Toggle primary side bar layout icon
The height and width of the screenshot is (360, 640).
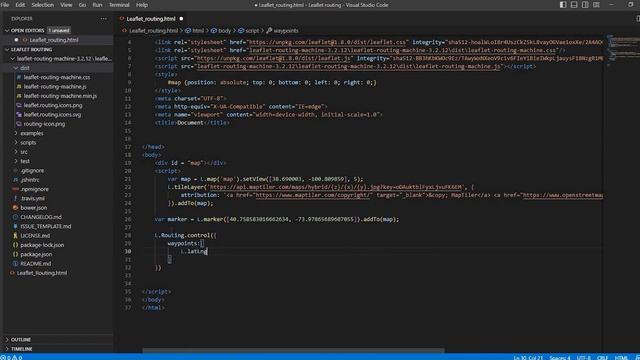click(563, 5)
